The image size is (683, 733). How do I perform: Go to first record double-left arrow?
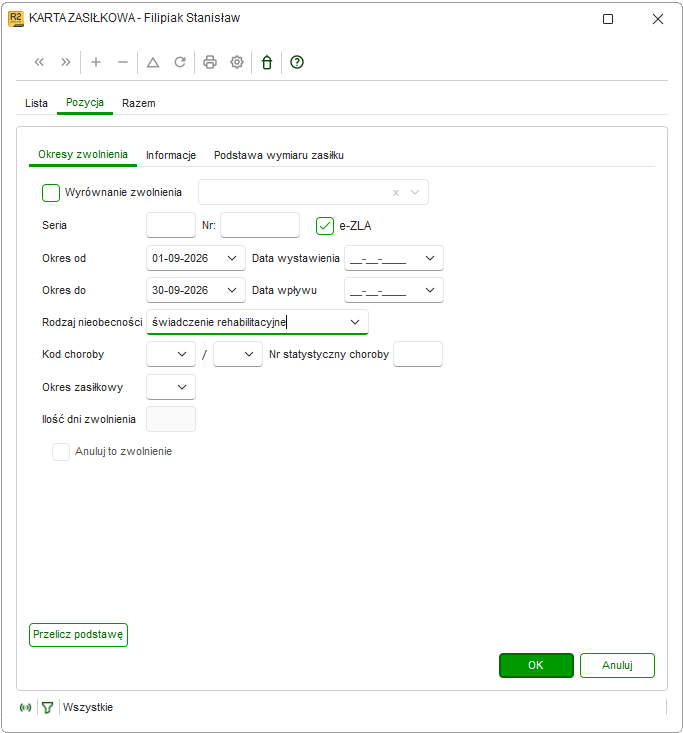(39, 62)
